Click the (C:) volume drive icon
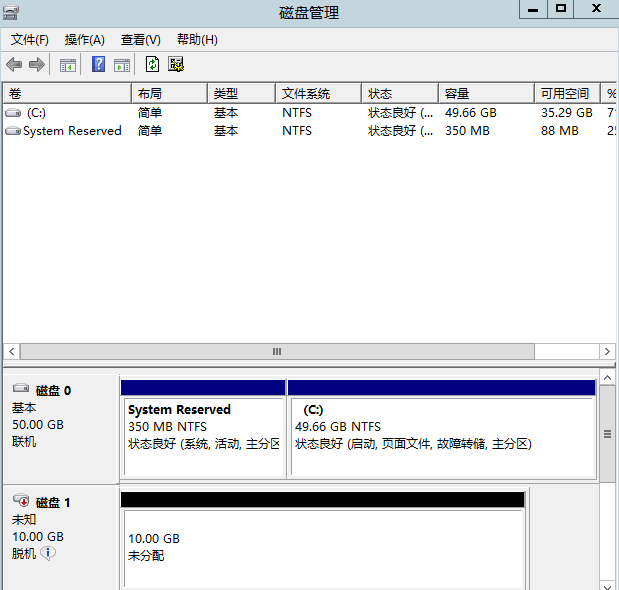Viewport: 619px width, 590px height. coord(13,113)
